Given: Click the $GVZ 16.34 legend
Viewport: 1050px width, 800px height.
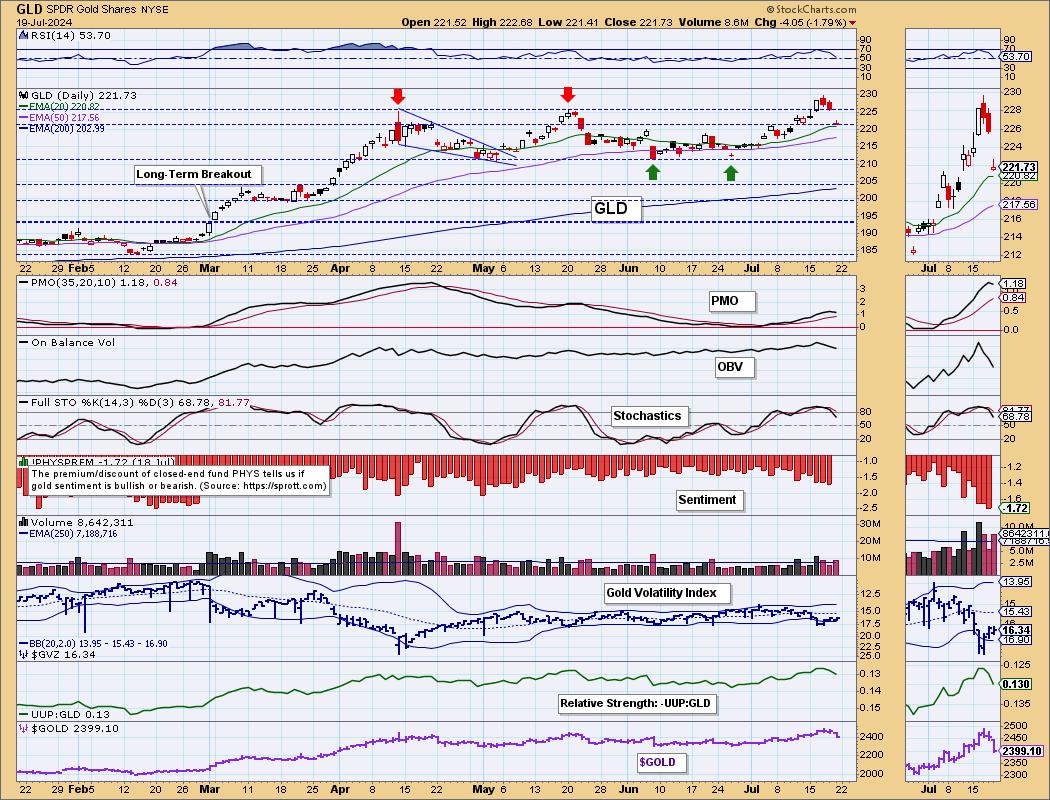Looking at the screenshot, I should click(x=57, y=654).
